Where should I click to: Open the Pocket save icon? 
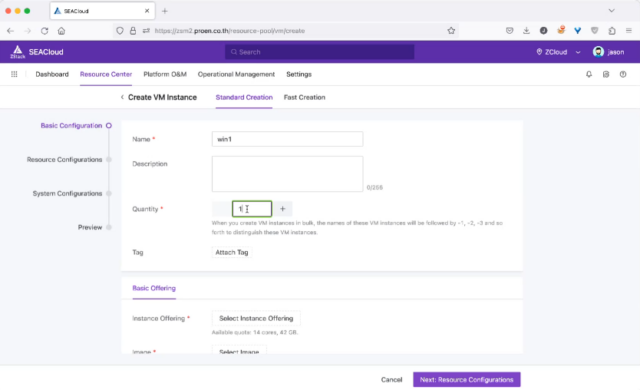(509, 31)
